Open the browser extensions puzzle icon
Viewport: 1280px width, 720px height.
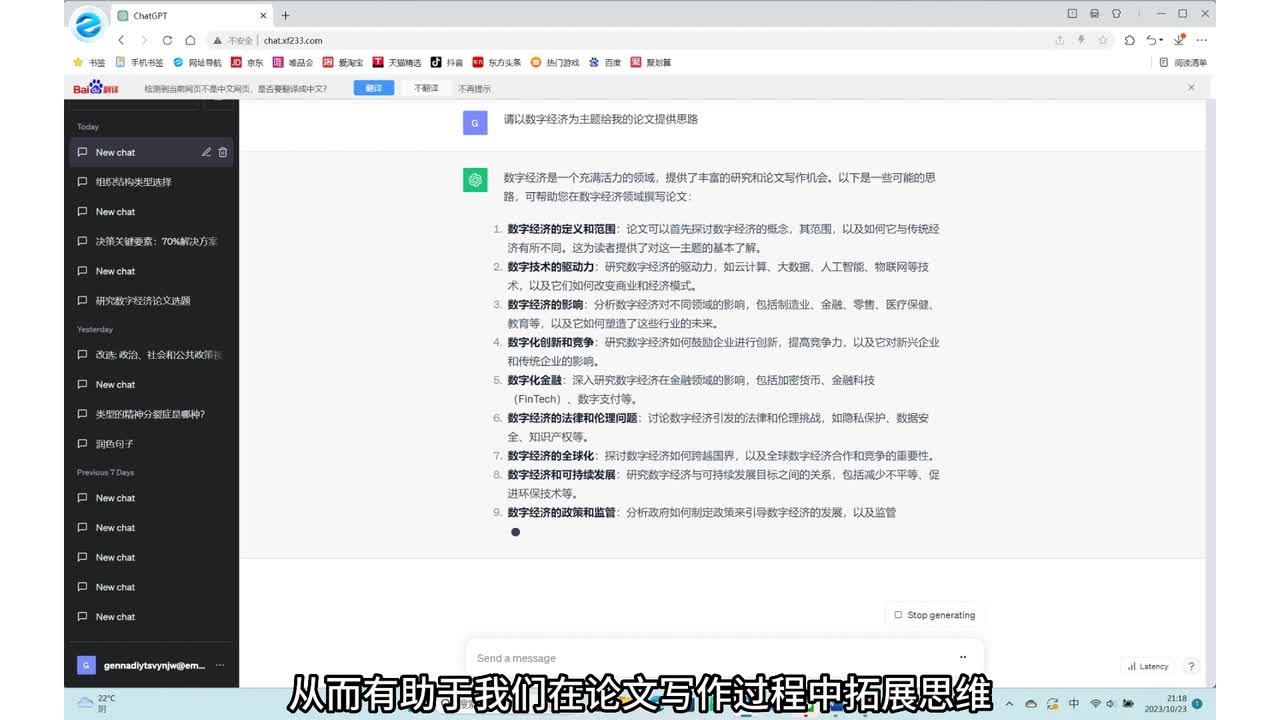click(1129, 40)
